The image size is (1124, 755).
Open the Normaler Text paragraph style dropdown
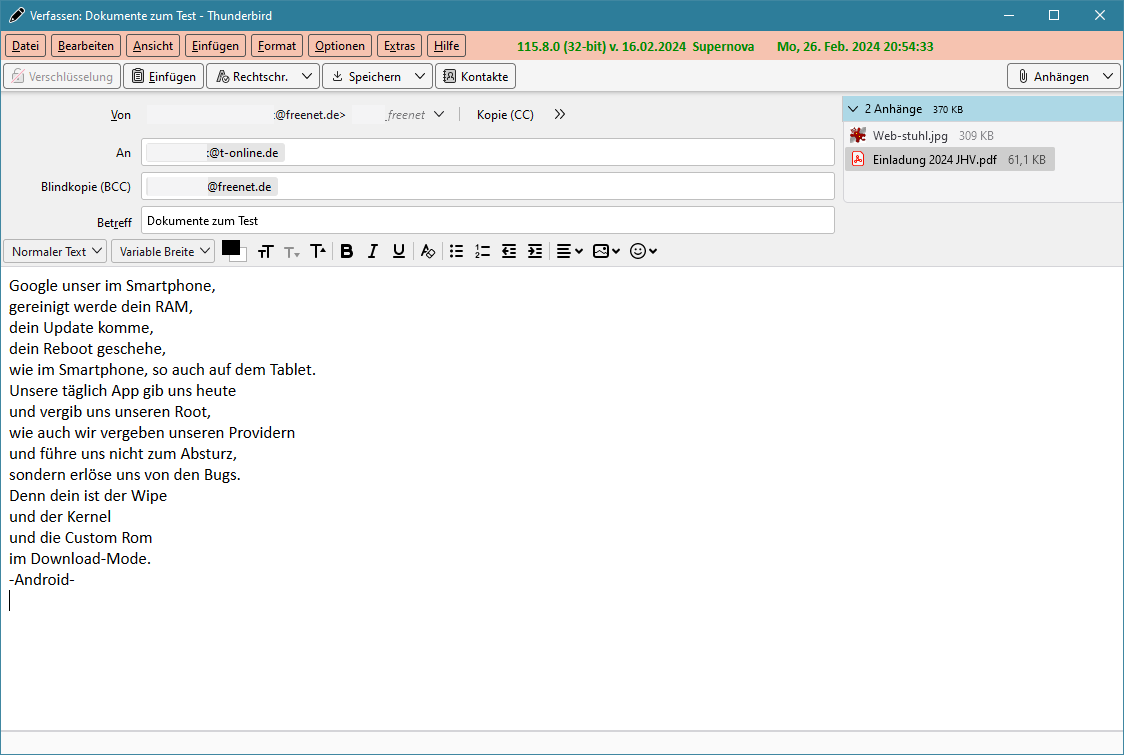[x=55, y=251]
